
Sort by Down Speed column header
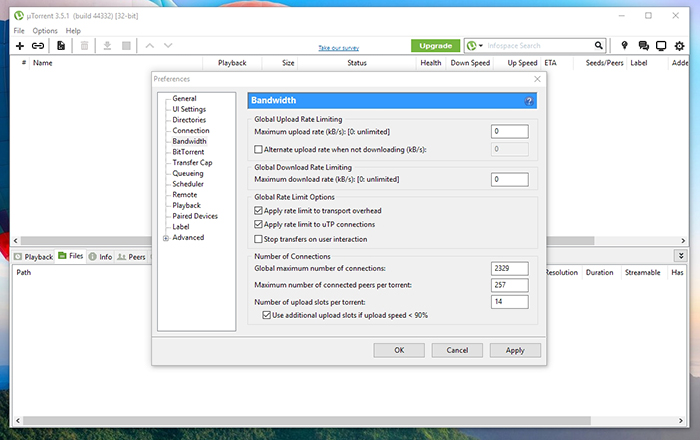[x=470, y=63]
